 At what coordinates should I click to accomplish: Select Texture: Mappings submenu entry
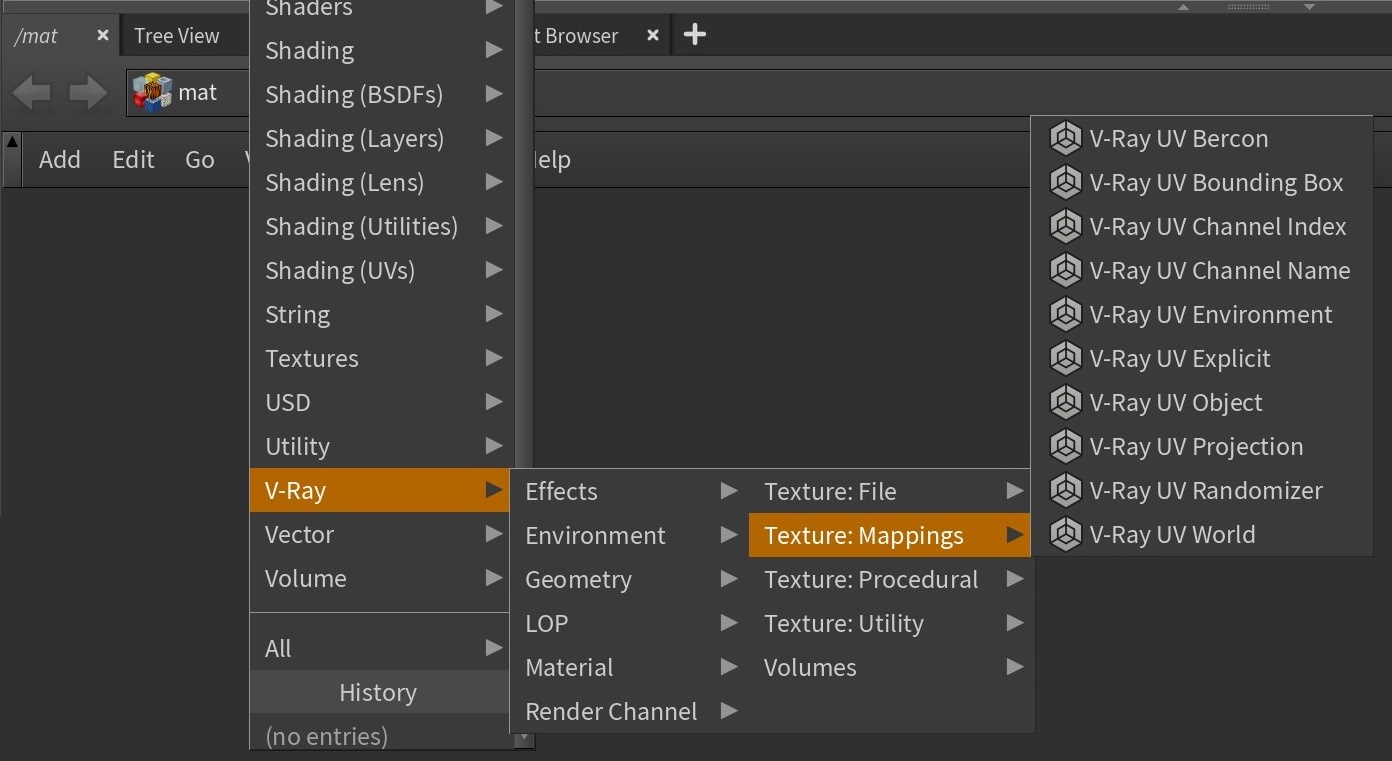coord(890,535)
